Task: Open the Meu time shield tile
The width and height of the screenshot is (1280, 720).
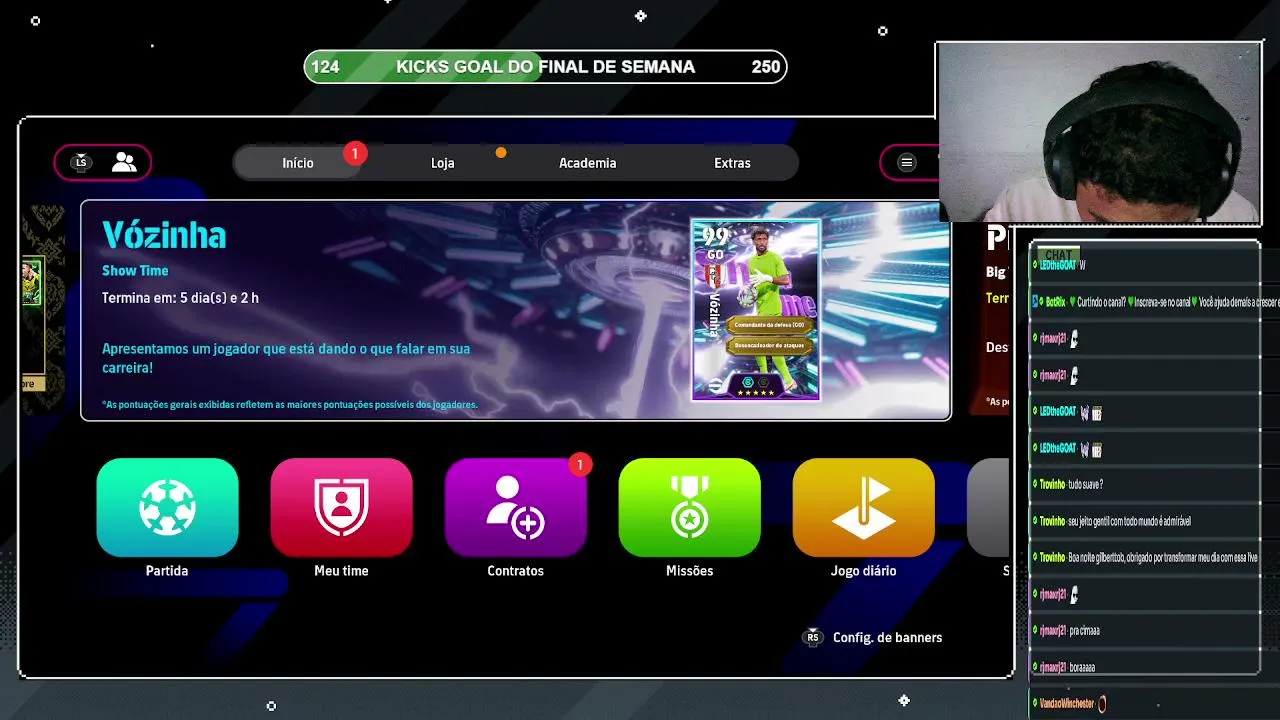Action: tap(341, 507)
